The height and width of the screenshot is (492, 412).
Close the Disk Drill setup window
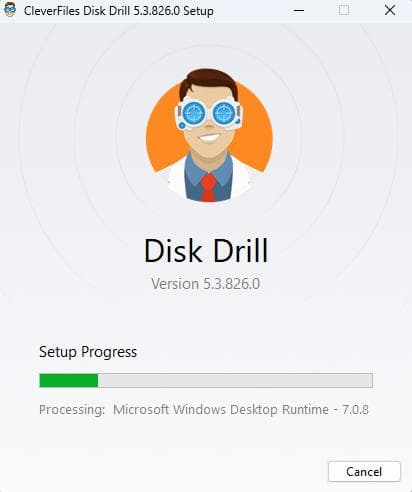coord(390,10)
